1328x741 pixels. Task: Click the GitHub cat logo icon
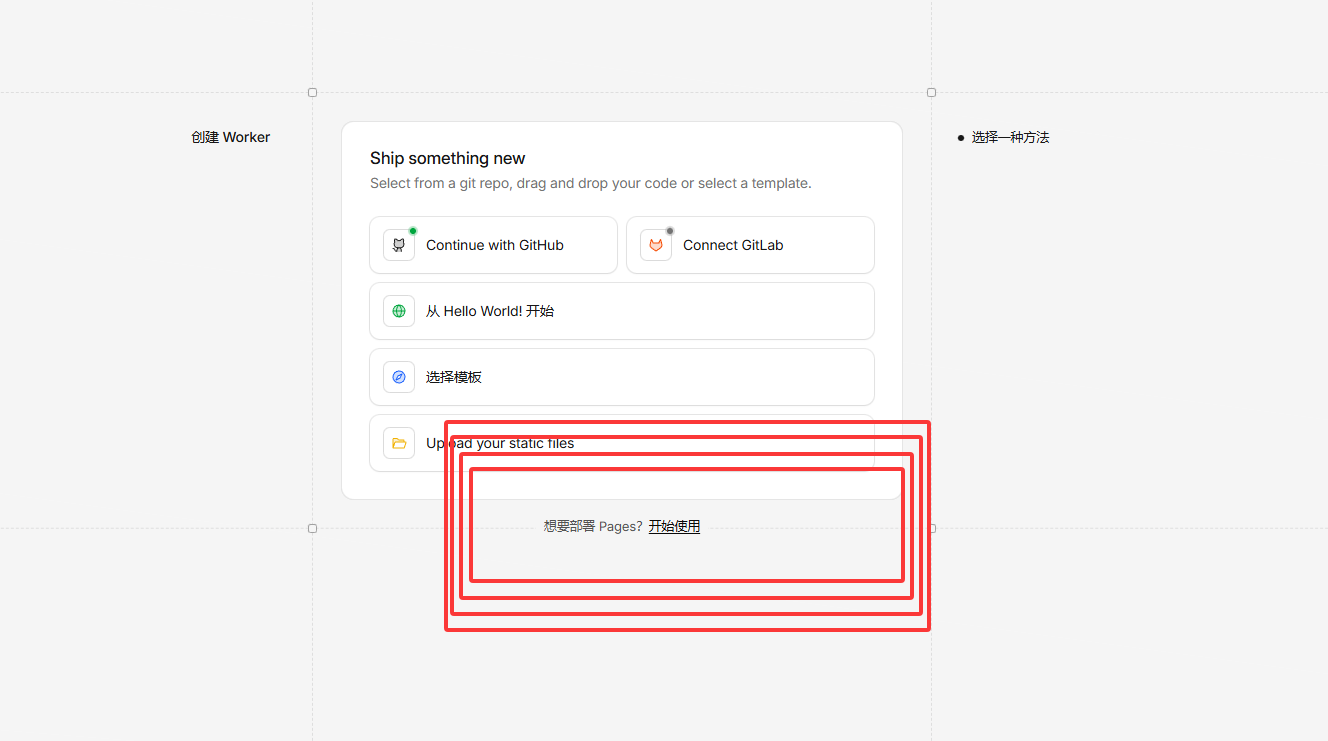tap(399, 245)
